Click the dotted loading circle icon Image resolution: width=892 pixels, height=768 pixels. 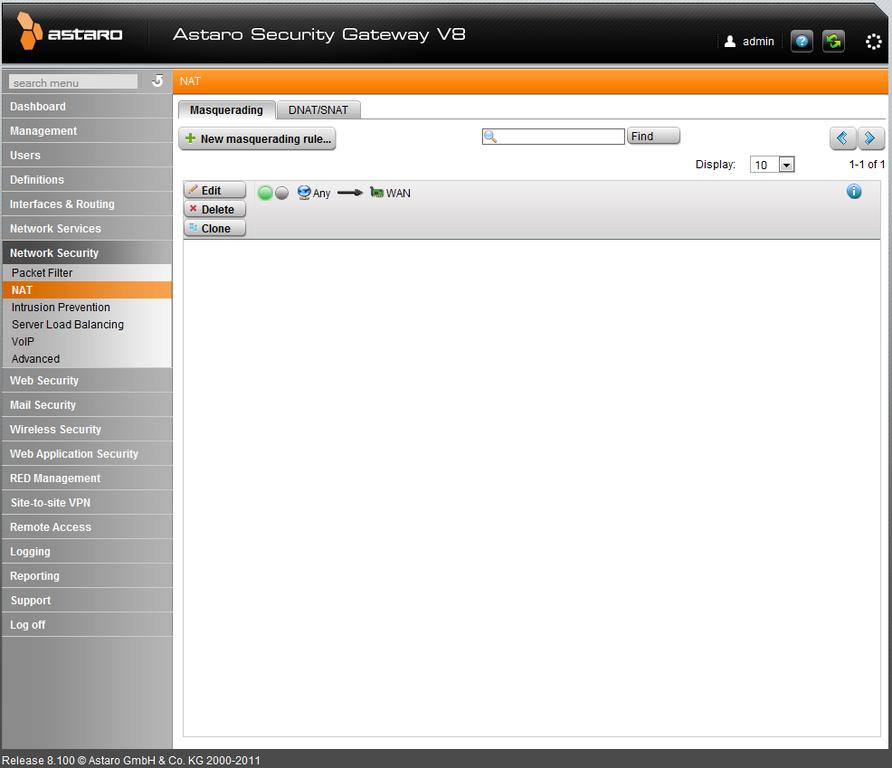[x=873, y=42]
